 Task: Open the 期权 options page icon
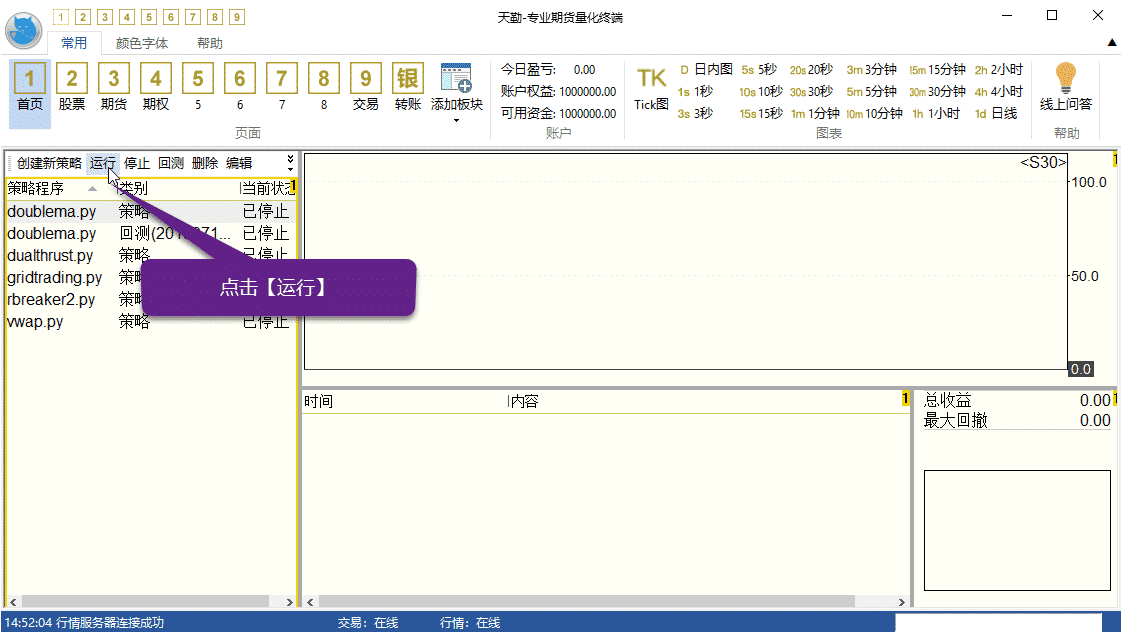click(156, 87)
